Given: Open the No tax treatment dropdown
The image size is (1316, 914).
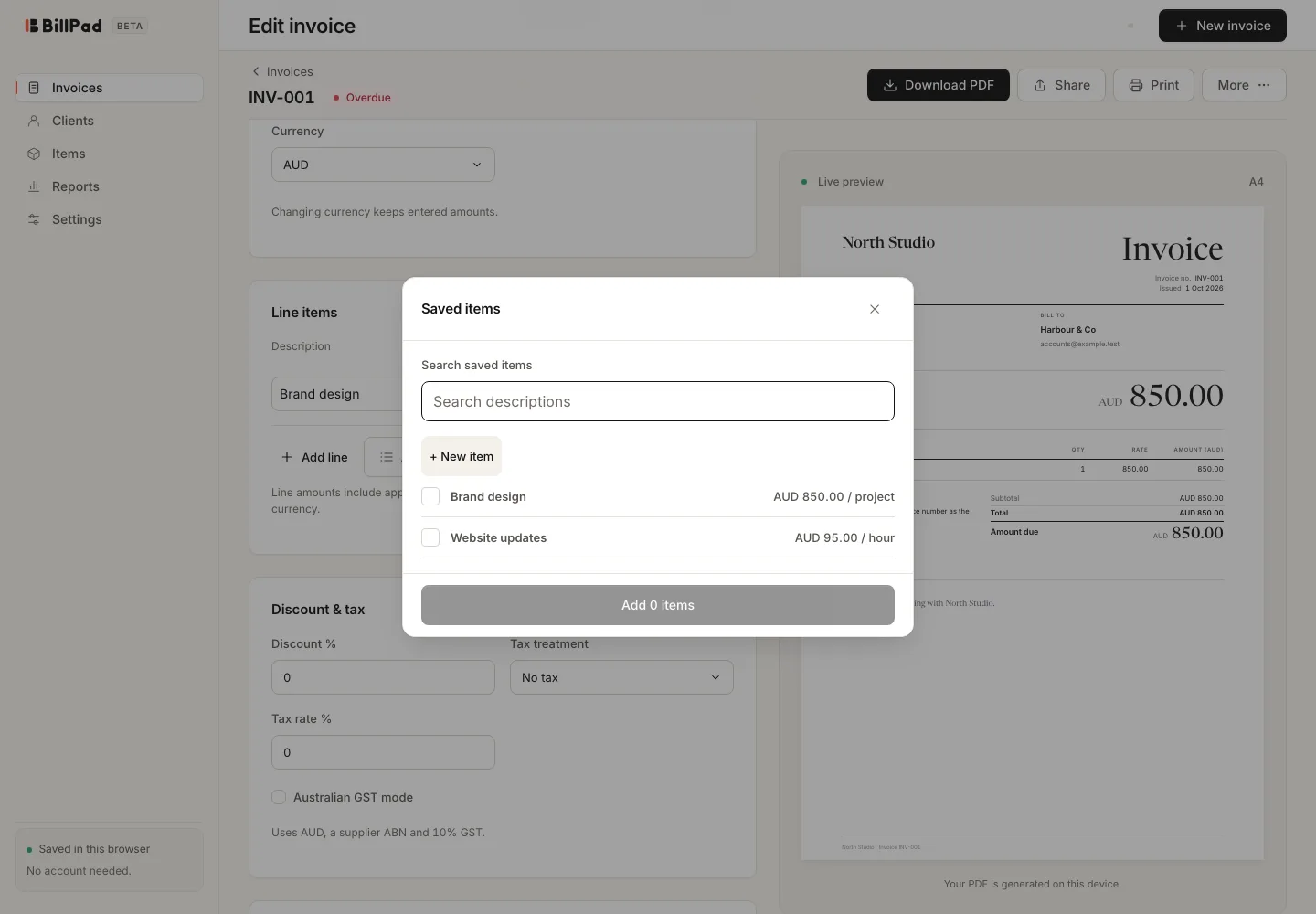Looking at the screenshot, I should (x=621, y=677).
